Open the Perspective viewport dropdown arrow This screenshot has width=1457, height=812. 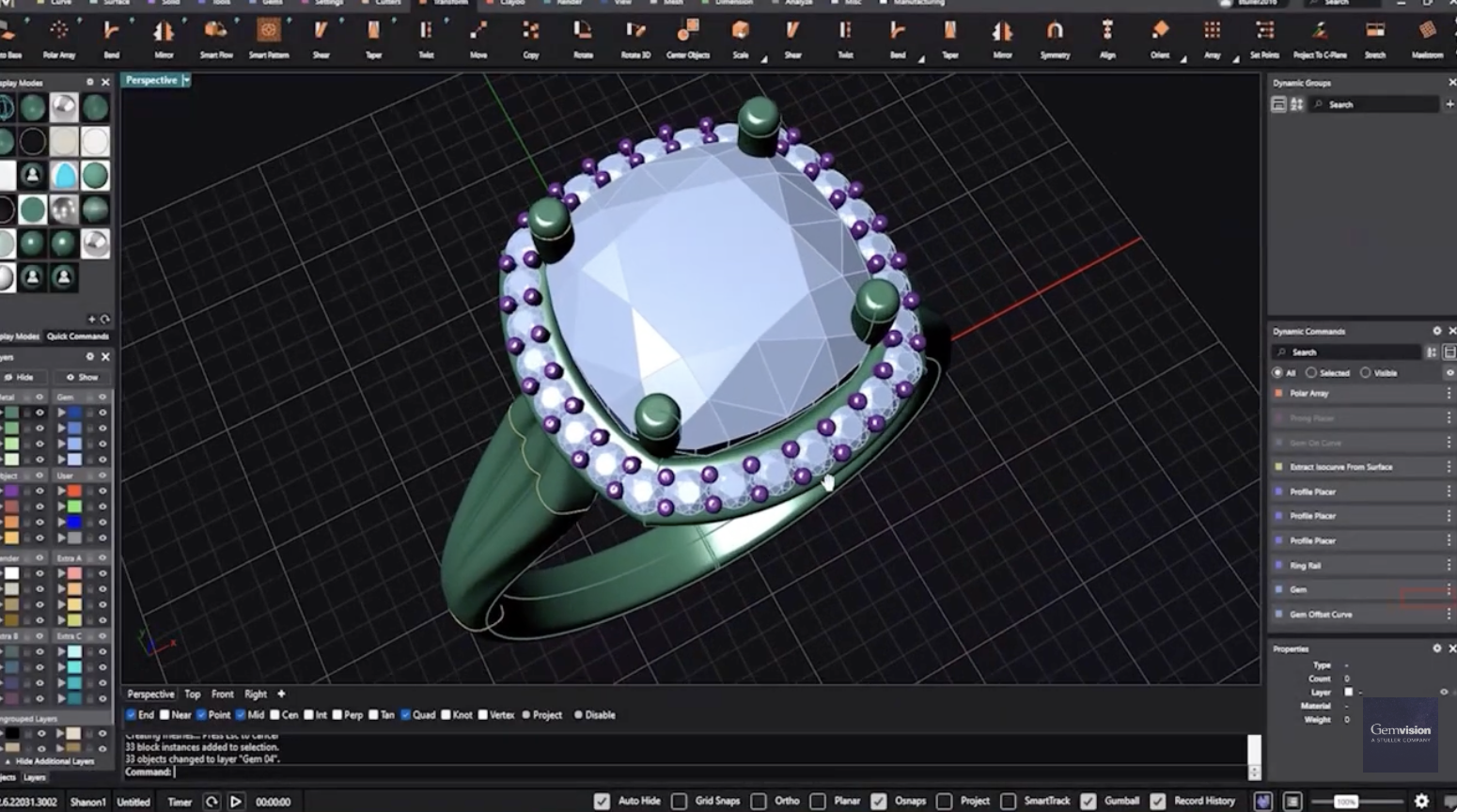(186, 81)
